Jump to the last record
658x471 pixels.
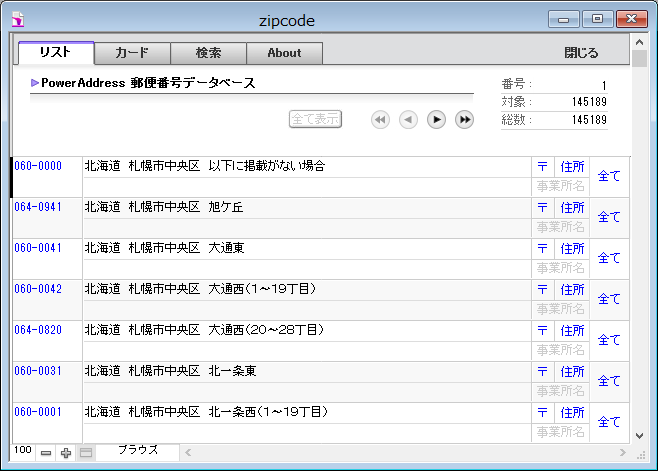464,120
